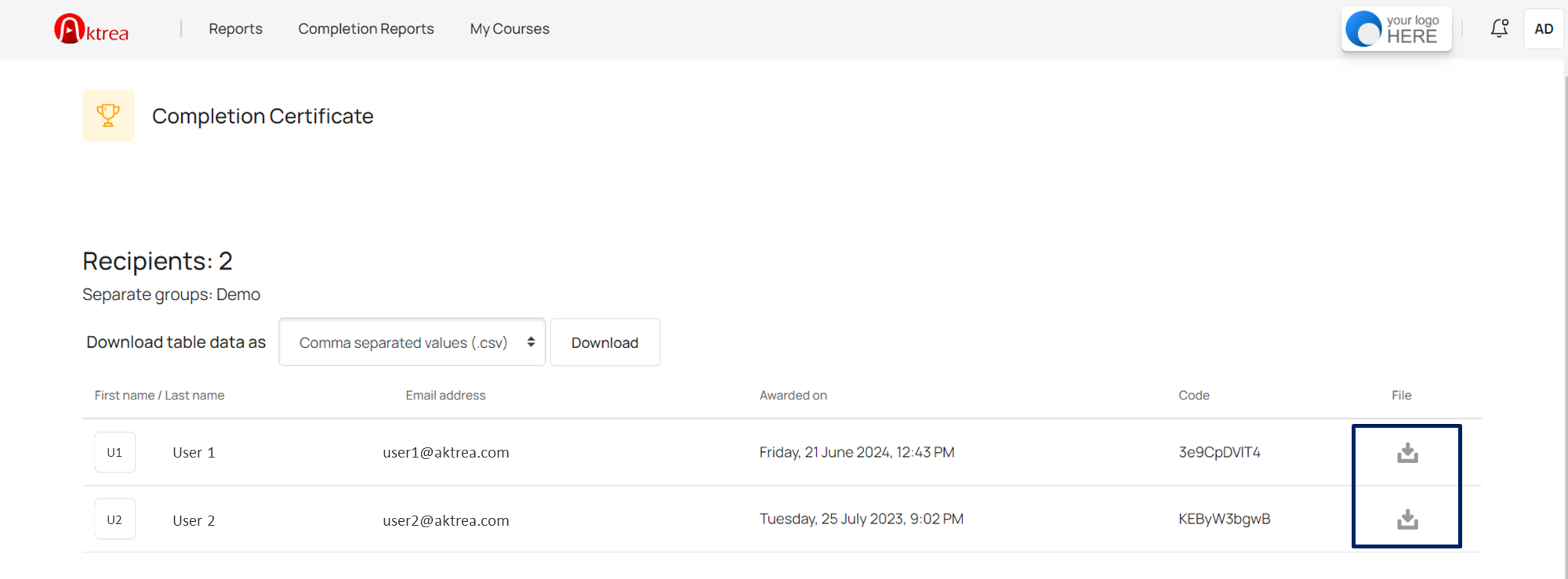The height and width of the screenshot is (579, 1568).
Task: Sort by Code column header
Action: coord(1193,395)
